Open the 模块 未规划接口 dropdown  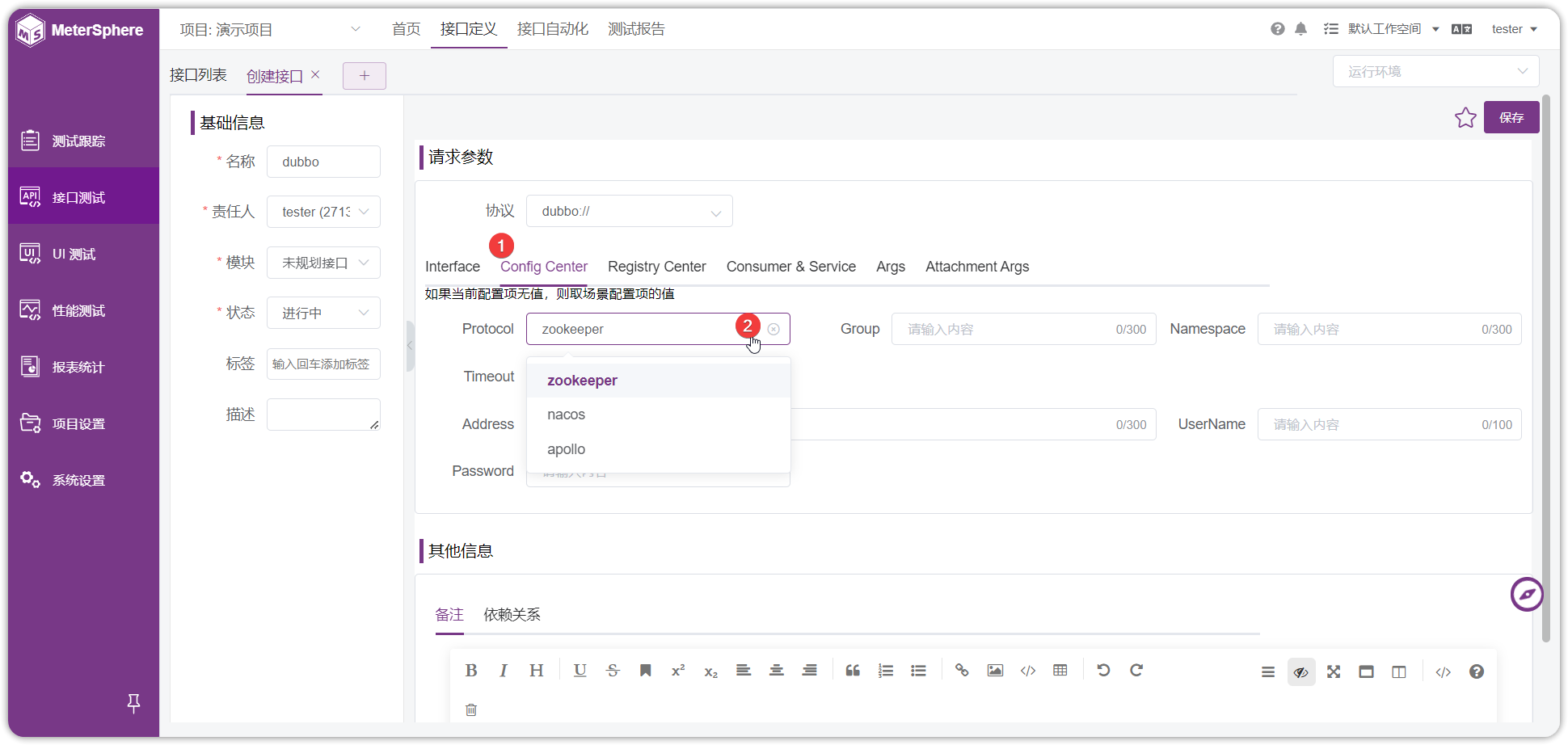(x=323, y=263)
